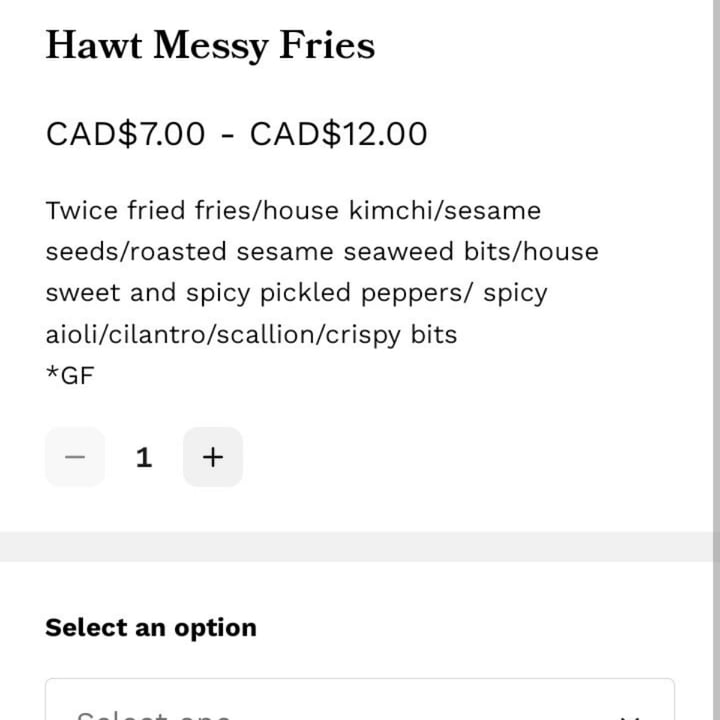Increase quantity with the plus button

(212, 457)
